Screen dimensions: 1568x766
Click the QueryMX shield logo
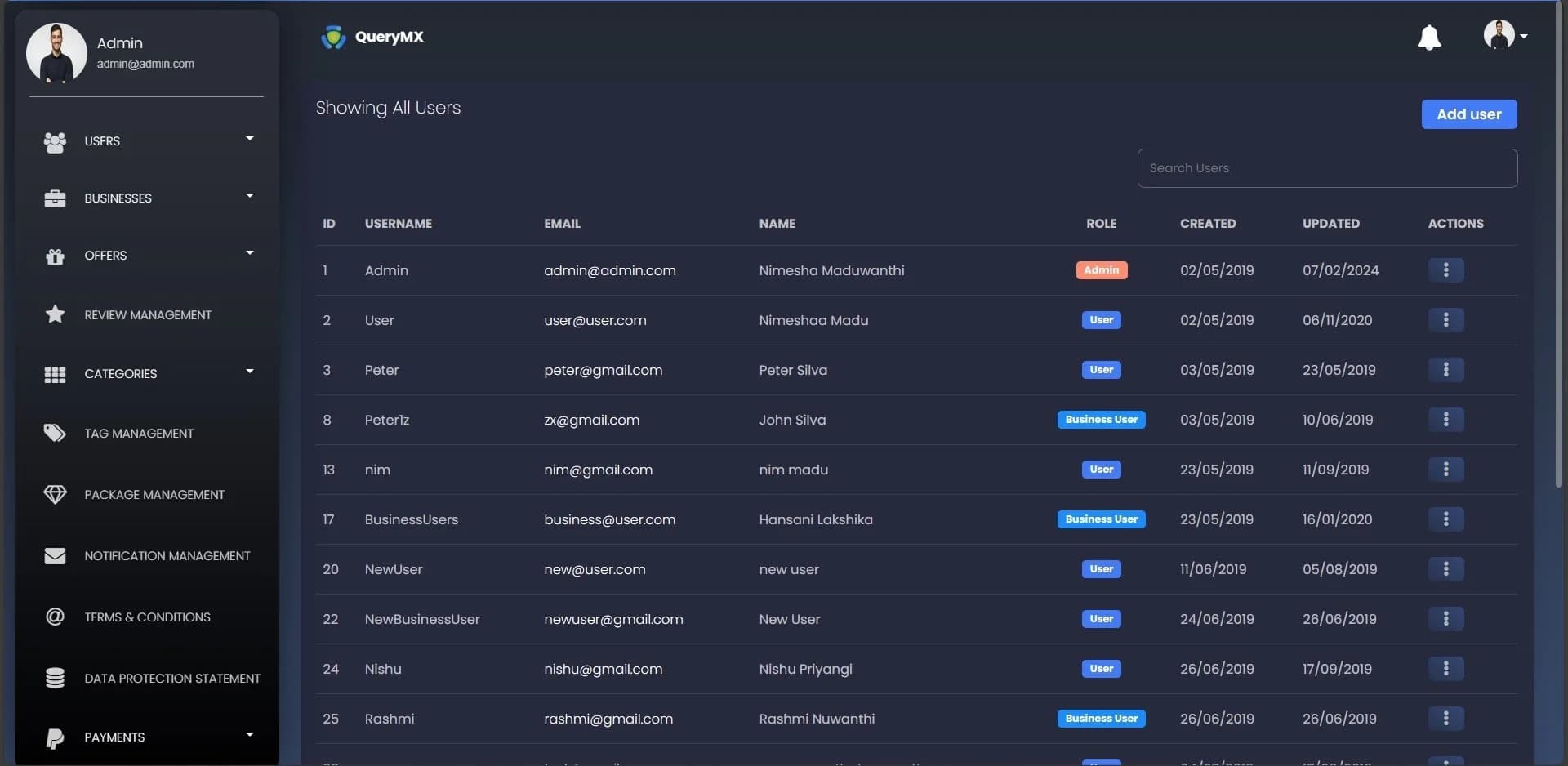pos(334,37)
